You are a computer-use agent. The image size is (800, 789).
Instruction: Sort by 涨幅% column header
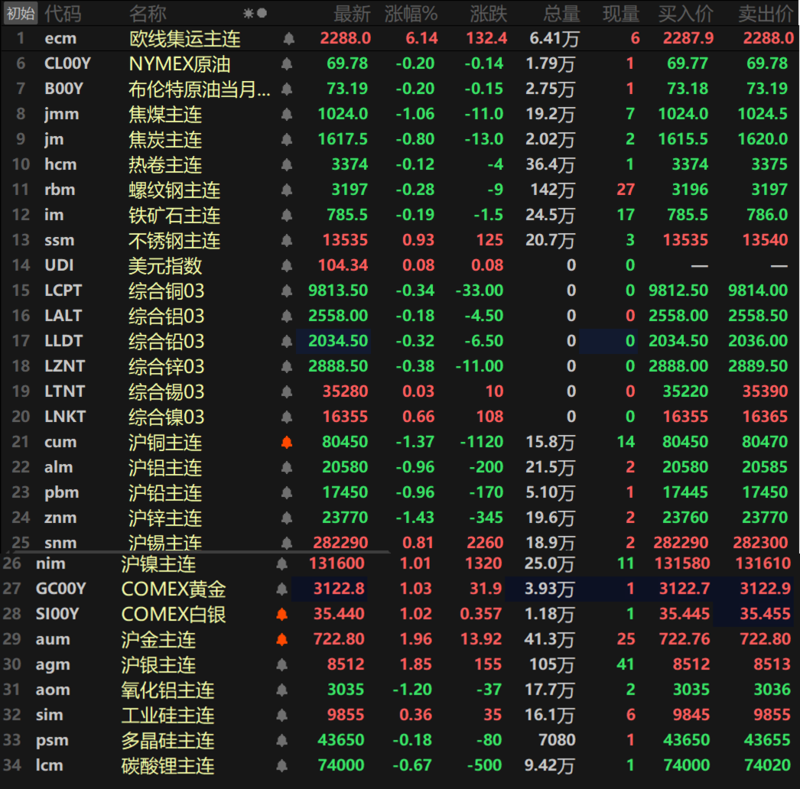411,13
